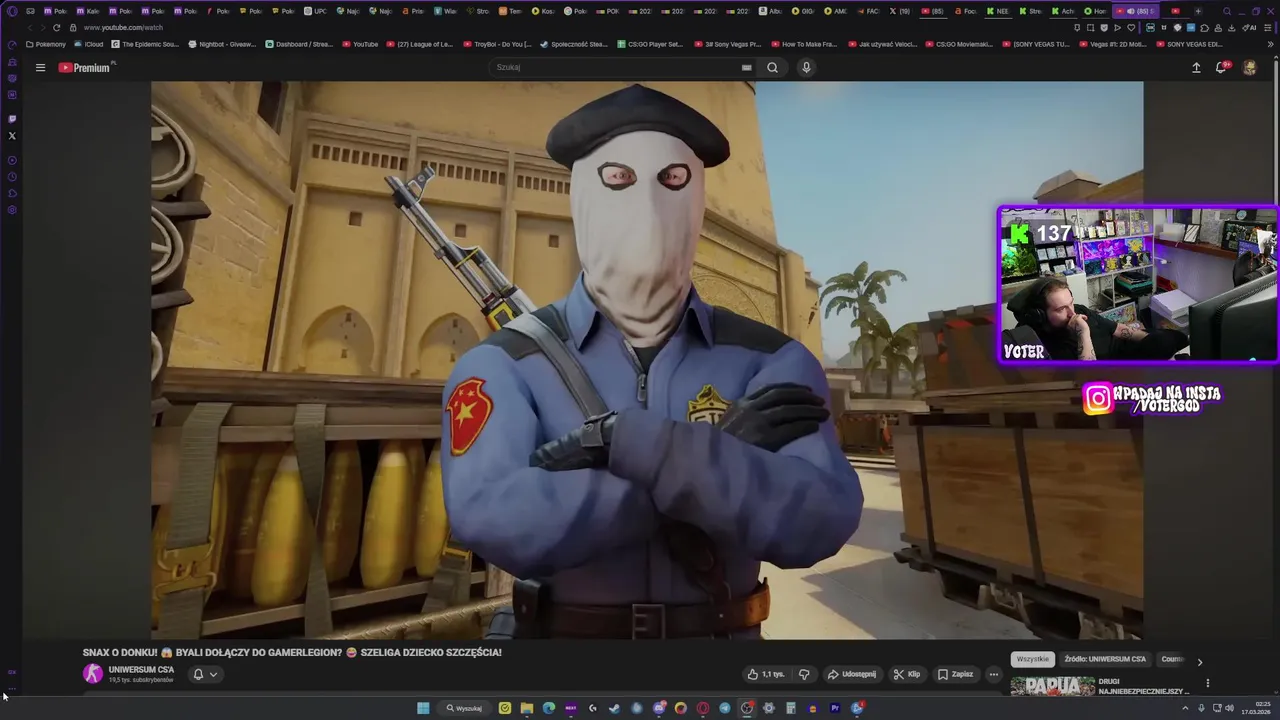Expand hidden system tray icons chevron

(x=1186, y=708)
